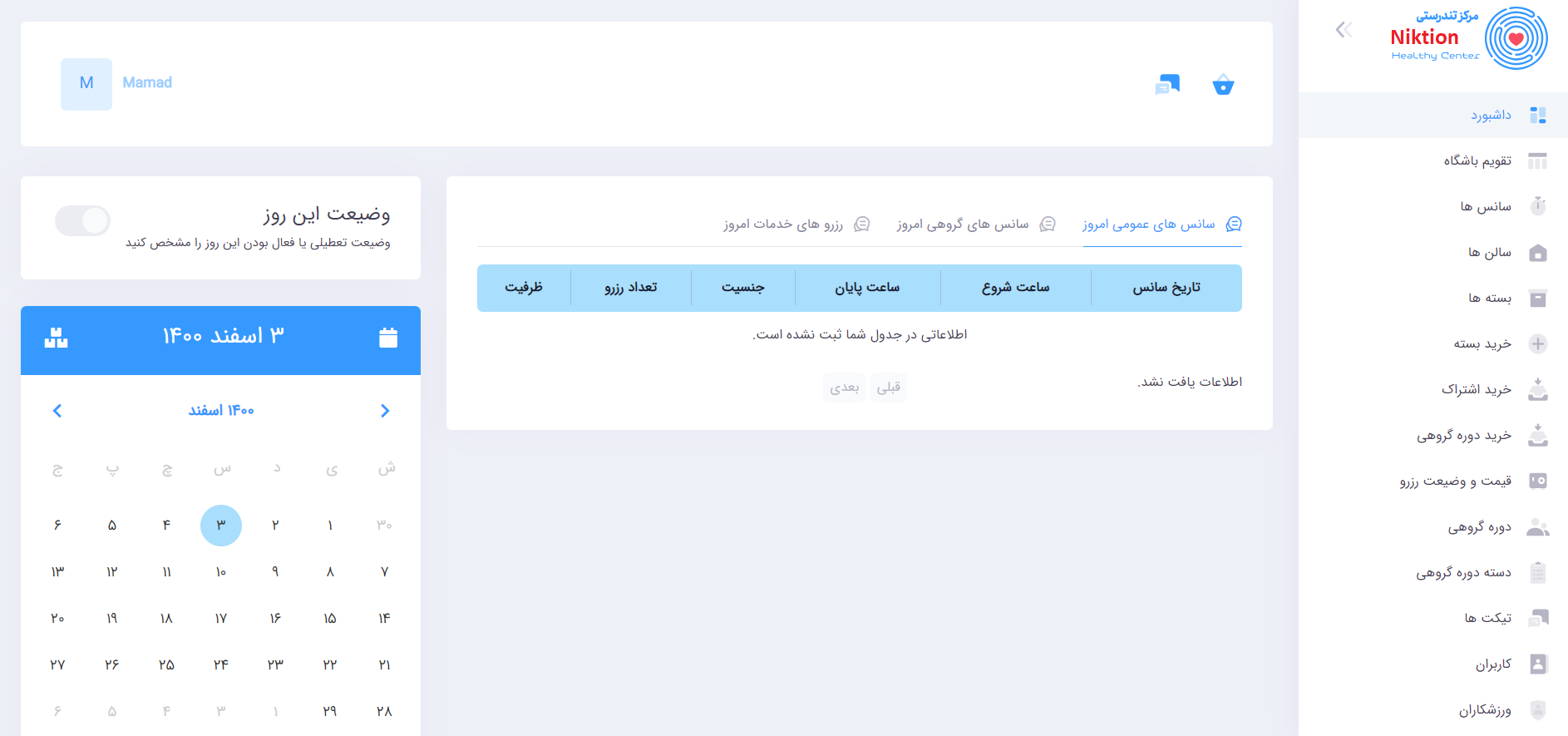Click the اطلاعات یافت نشد text
This screenshot has width=1568, height=736.
[x=1190, y=382]
